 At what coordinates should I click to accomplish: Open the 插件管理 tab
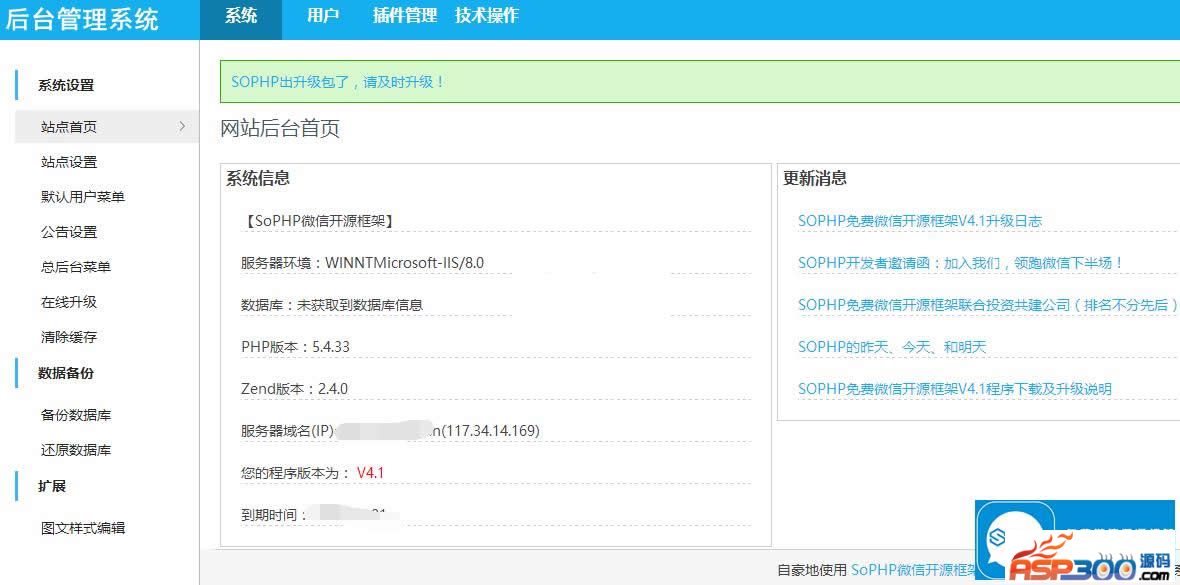(x=405, y=16)
